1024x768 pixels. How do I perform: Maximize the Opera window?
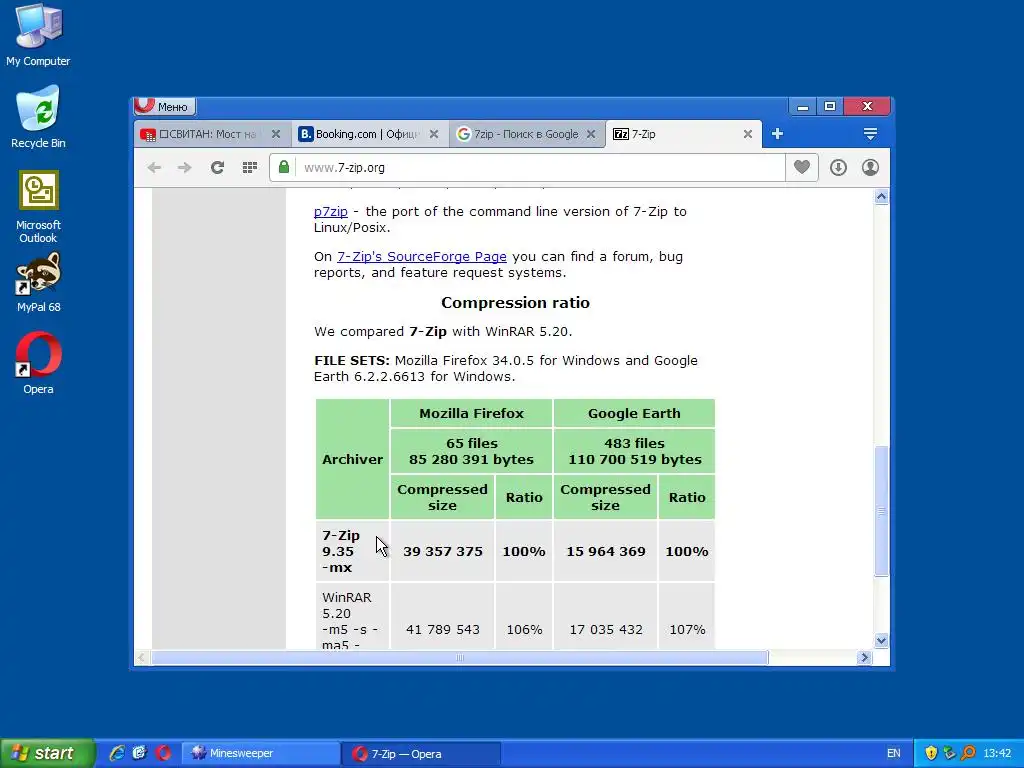pyautogui.click(x=830, y=106)
